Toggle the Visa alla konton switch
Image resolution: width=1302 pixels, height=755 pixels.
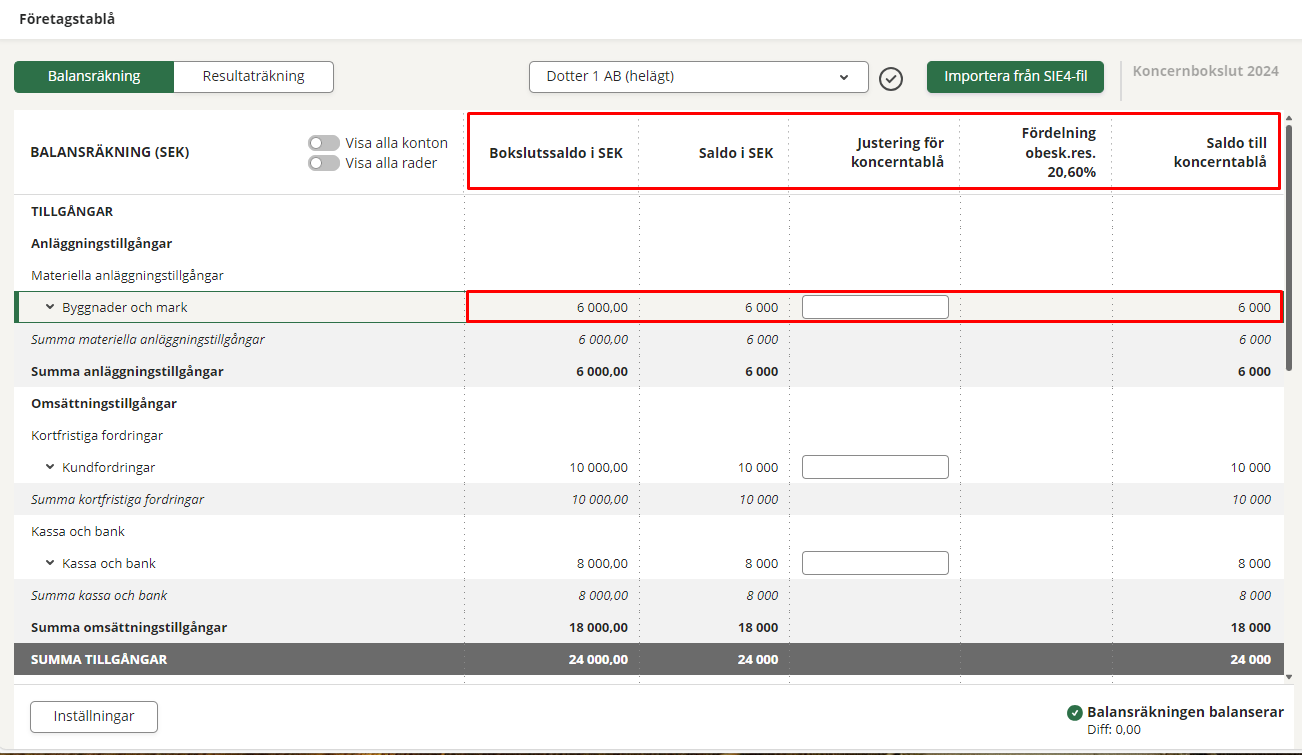tap(324, 143)
